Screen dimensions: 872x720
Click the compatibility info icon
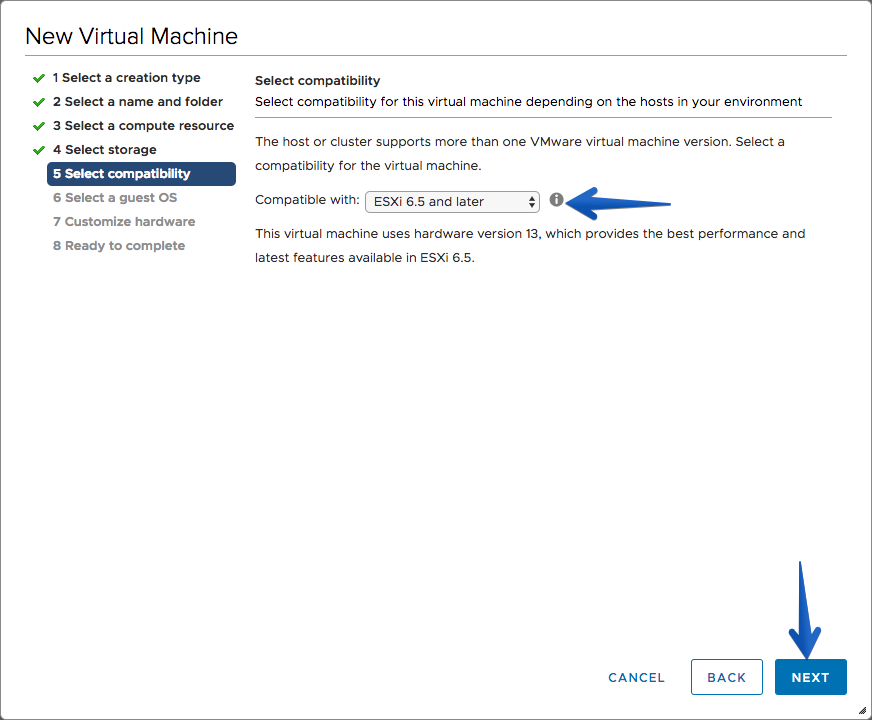point(556,200)
